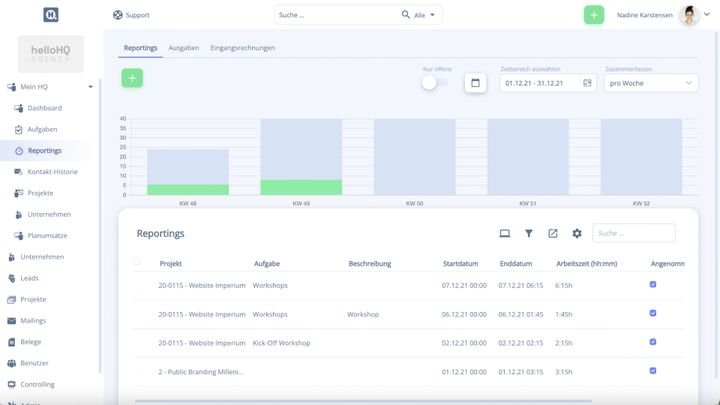Click the green KW 49 bar segment

(x=301, y=187)
